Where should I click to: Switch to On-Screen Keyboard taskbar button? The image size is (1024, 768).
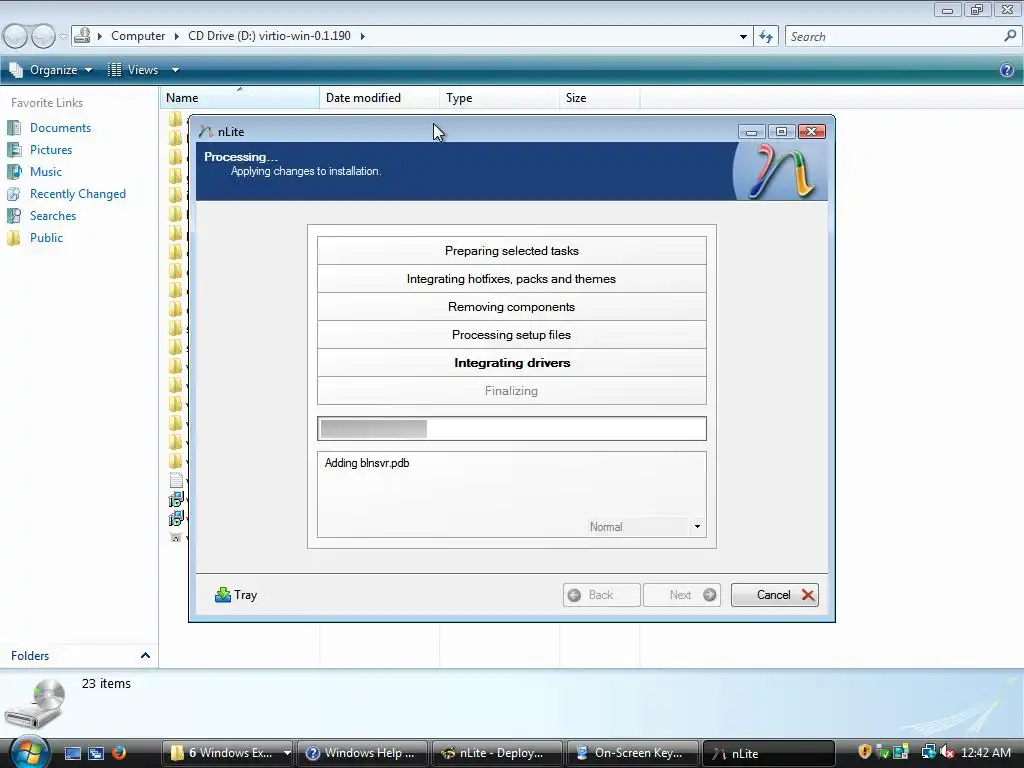[632, 753]
